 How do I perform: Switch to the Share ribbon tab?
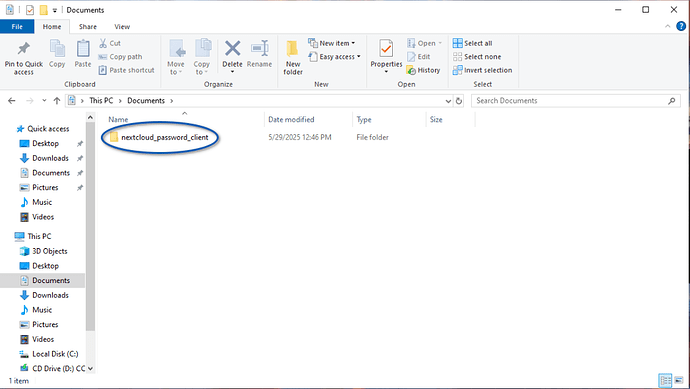[x=88, y=27]
